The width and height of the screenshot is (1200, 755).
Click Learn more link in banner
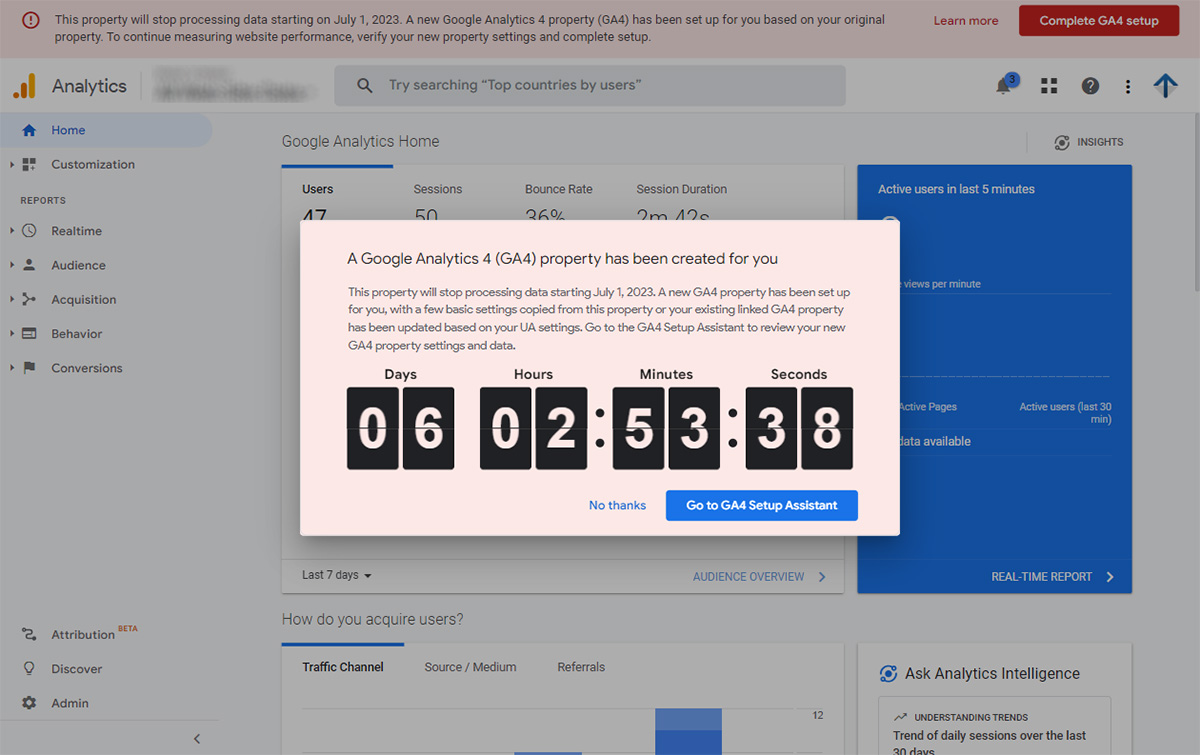click(966, 21)
